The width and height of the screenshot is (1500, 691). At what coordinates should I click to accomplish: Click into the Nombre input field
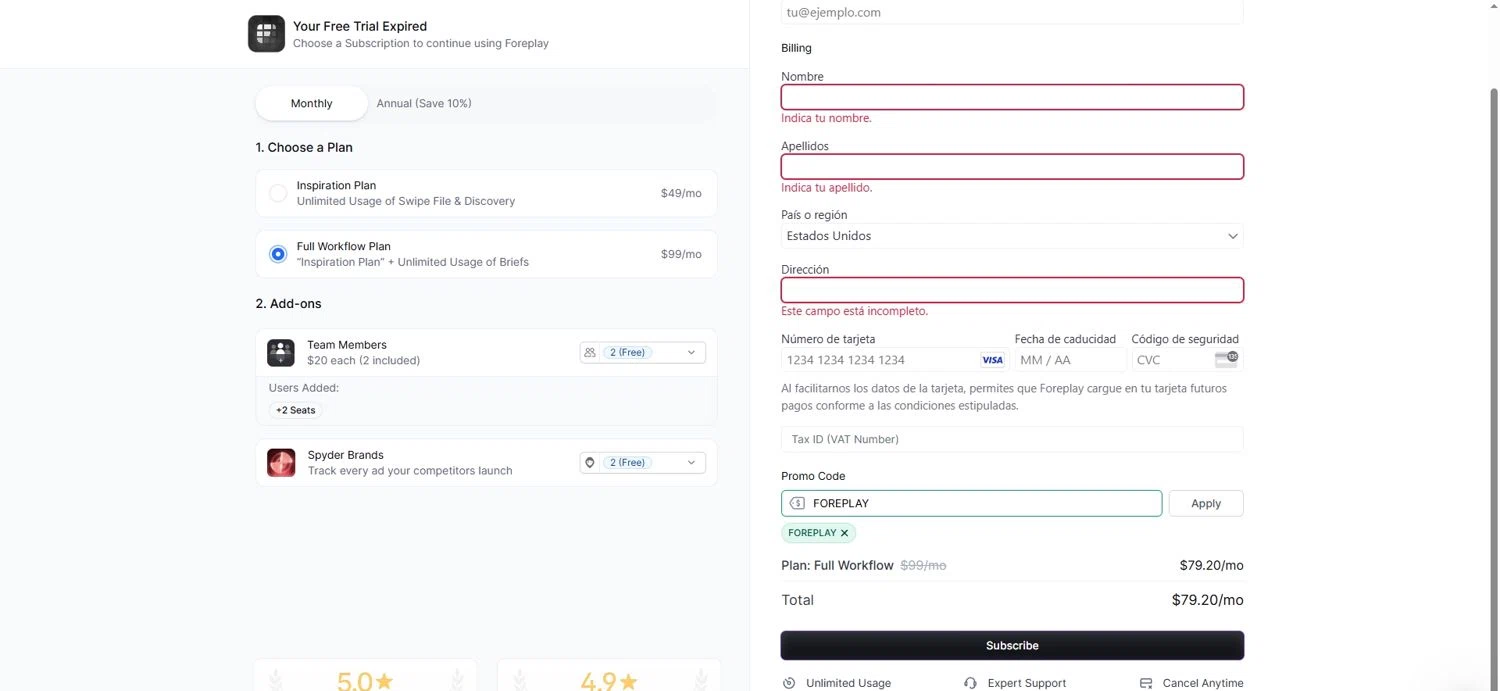point(1012,97)
